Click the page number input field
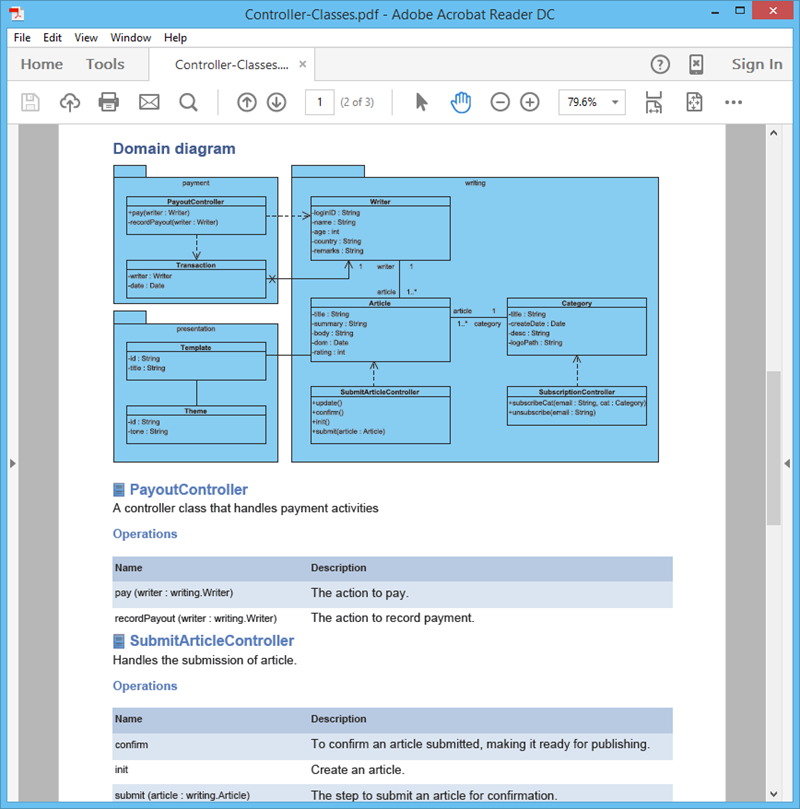Screen dimensions: 800x809 319,102
